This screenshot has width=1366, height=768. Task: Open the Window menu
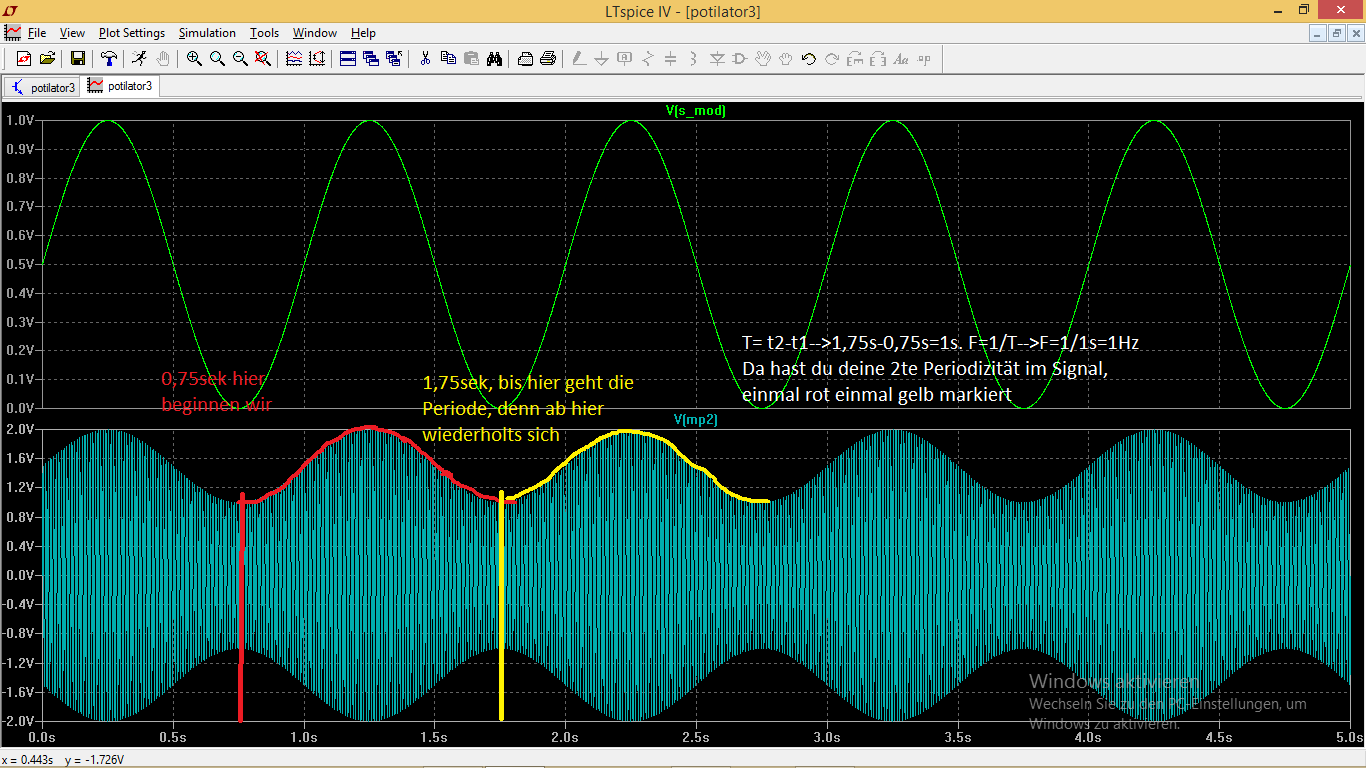[x=314, y=33]
